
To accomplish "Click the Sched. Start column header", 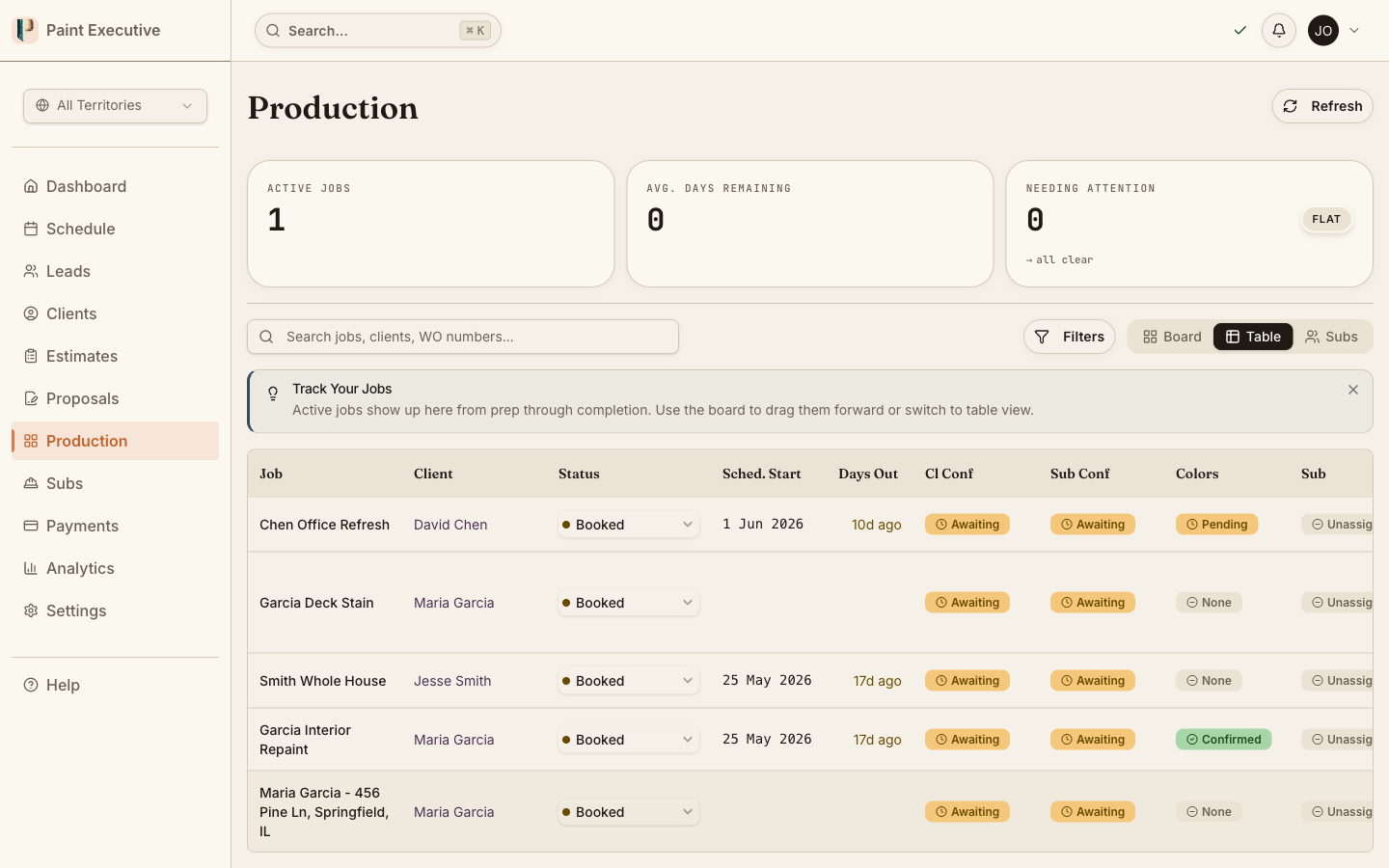I will (762, 474).
